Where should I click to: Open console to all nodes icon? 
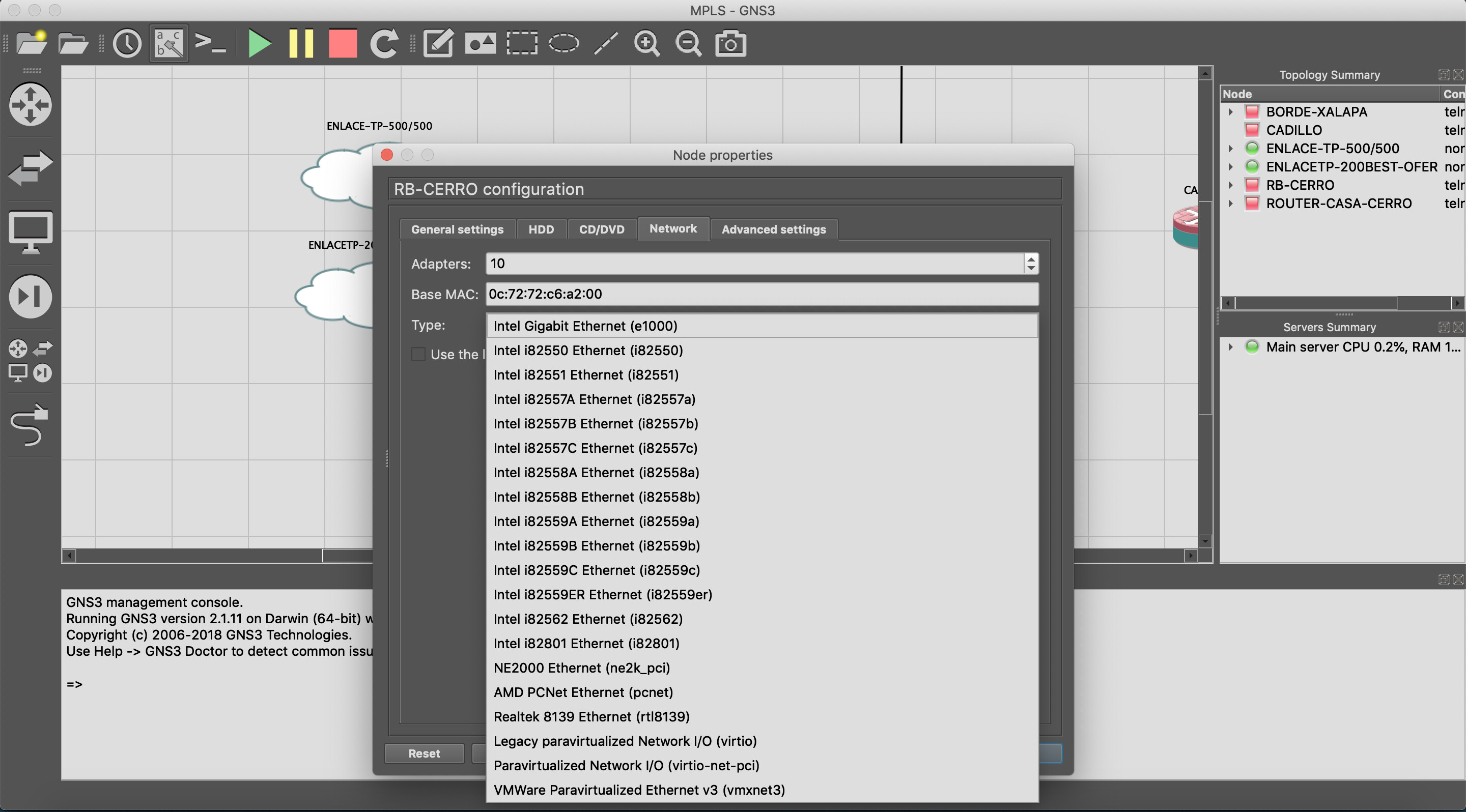click(210, 43)
